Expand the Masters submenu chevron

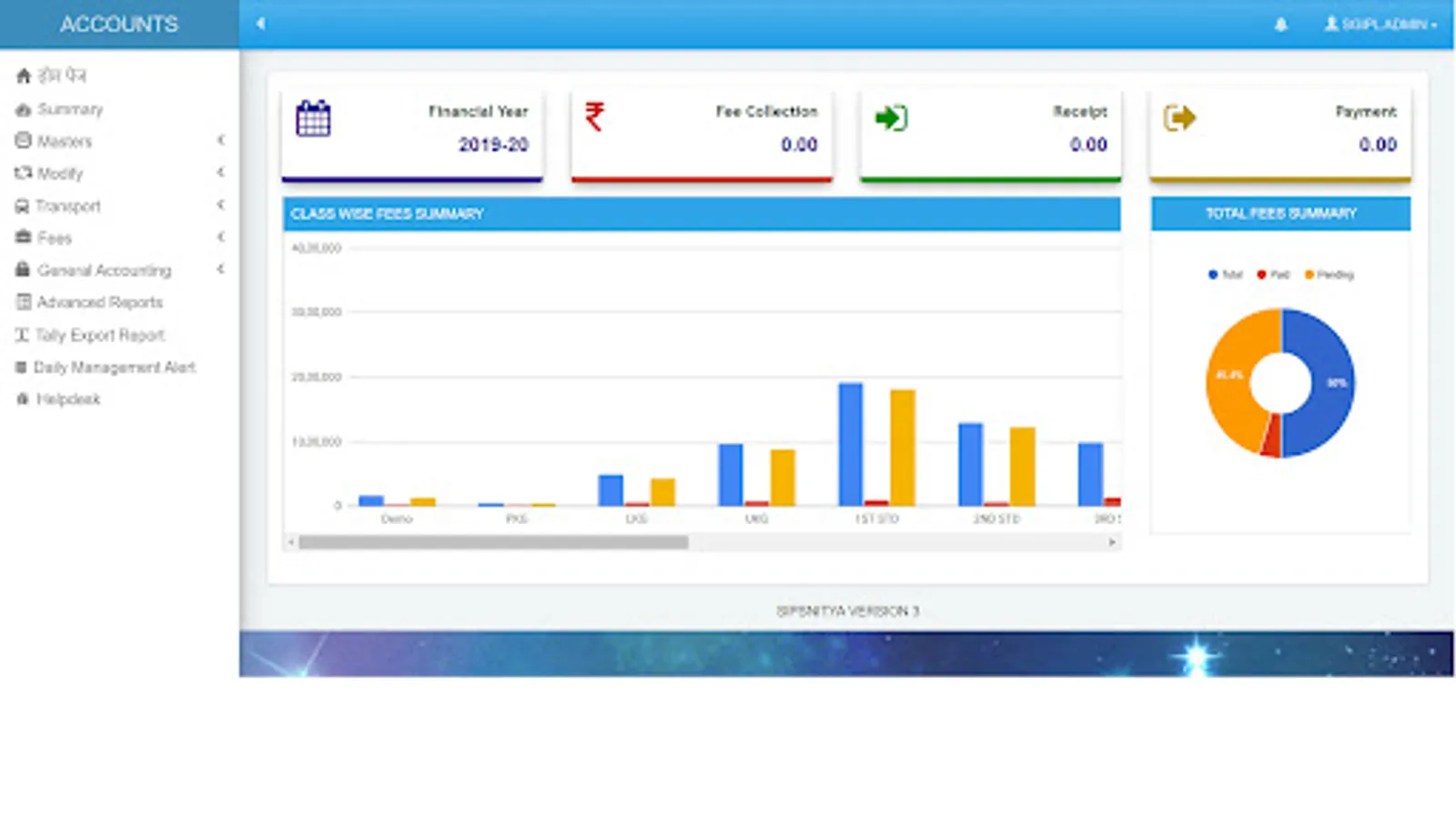[x=221, y=140]
